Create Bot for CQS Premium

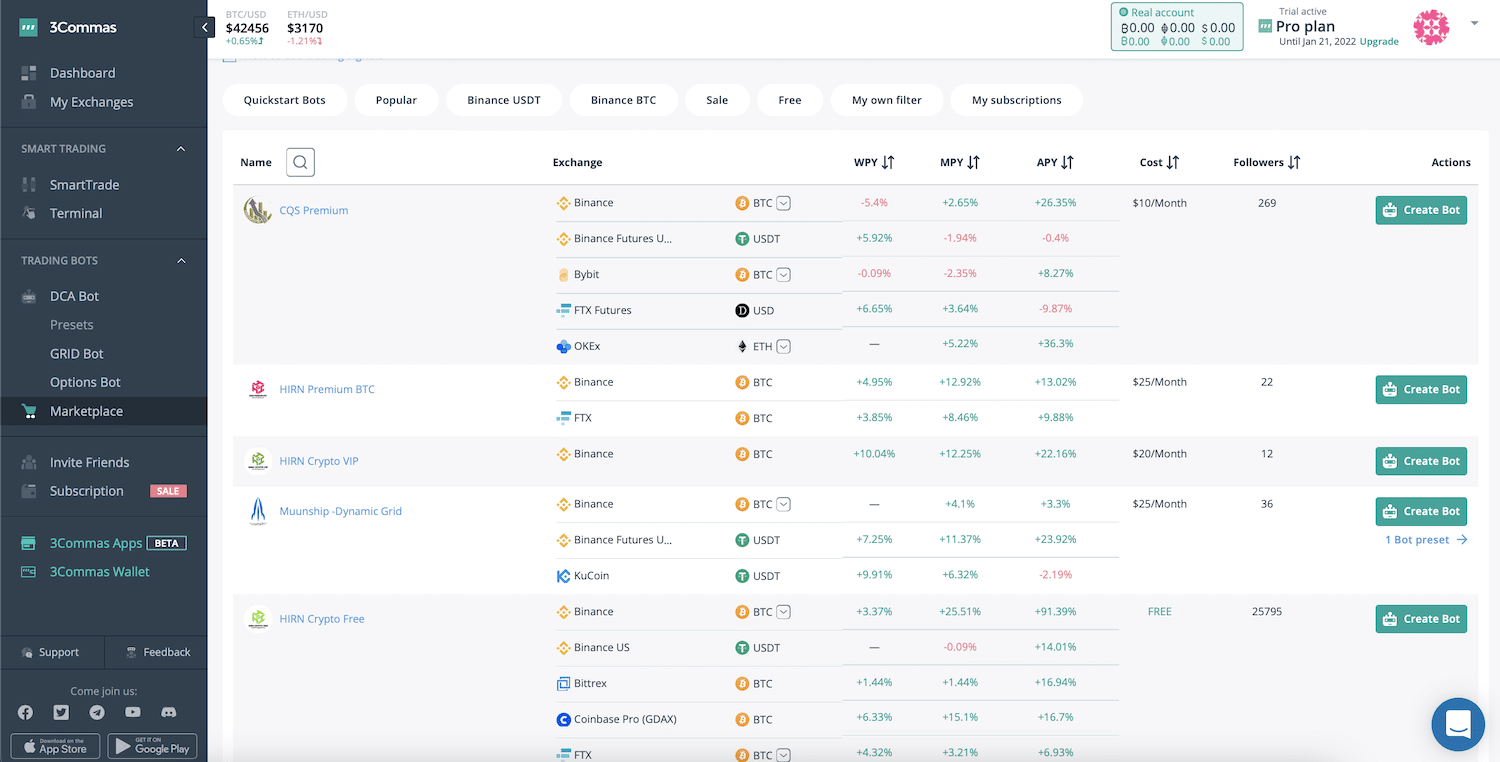[1421, 210]
